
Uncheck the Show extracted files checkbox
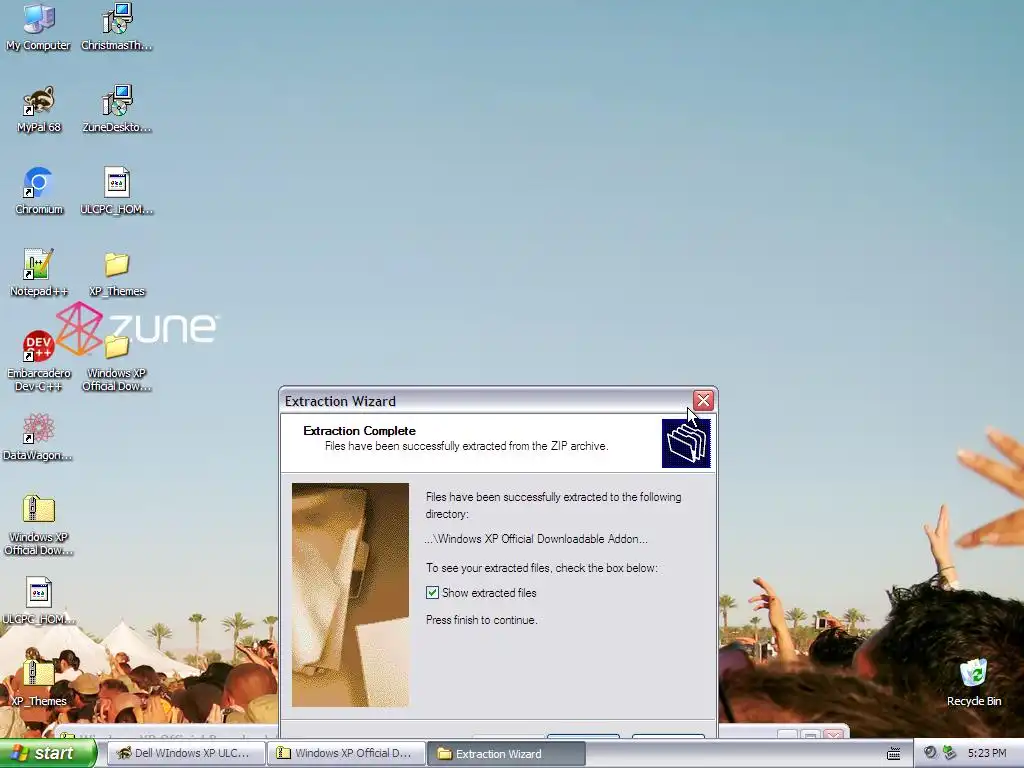pyautogui.click(x=432, y=592)
